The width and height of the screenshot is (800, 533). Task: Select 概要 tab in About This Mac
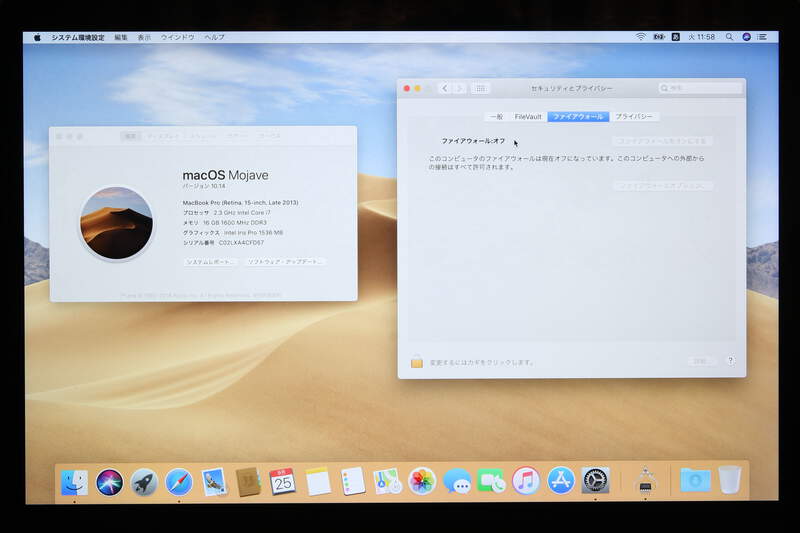click(x=131, y=136)
